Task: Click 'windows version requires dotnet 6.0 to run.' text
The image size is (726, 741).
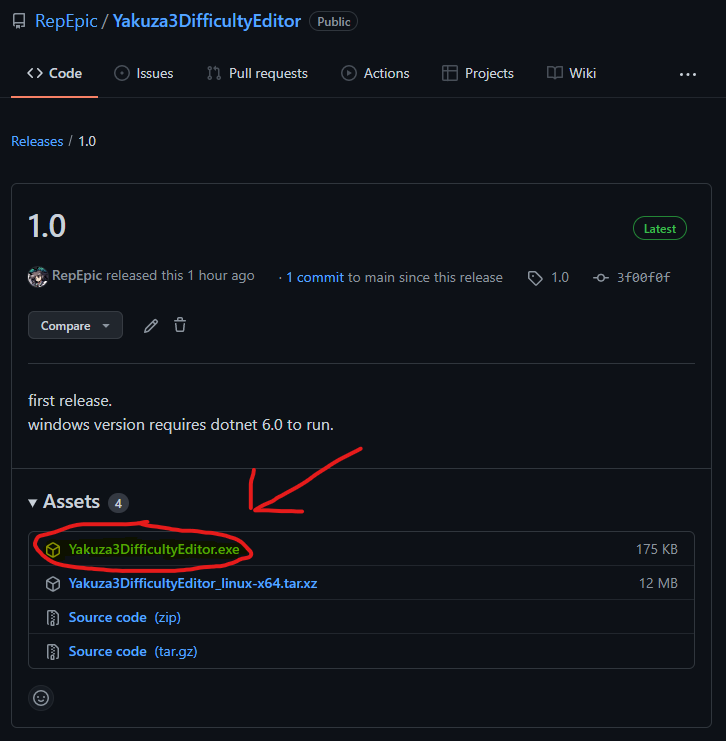Action: pyautogui.click(x=181, y=424)
